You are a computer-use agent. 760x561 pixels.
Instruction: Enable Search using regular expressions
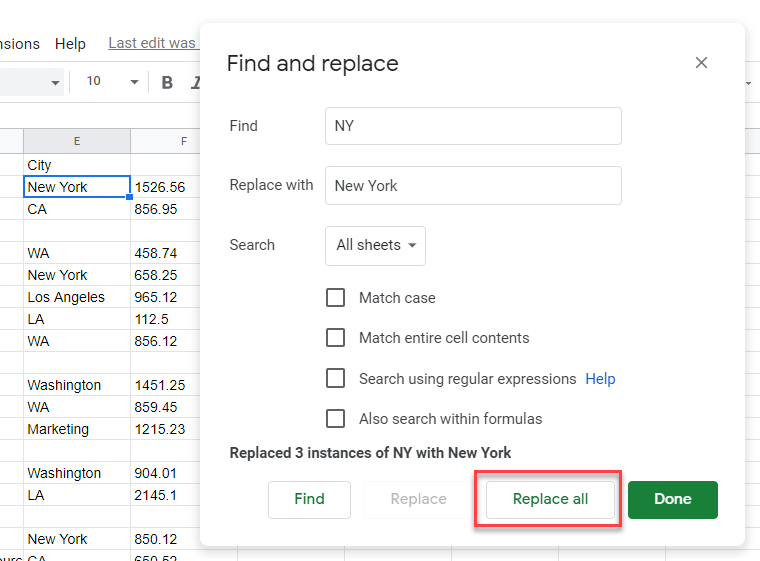[x=336, y=379]
